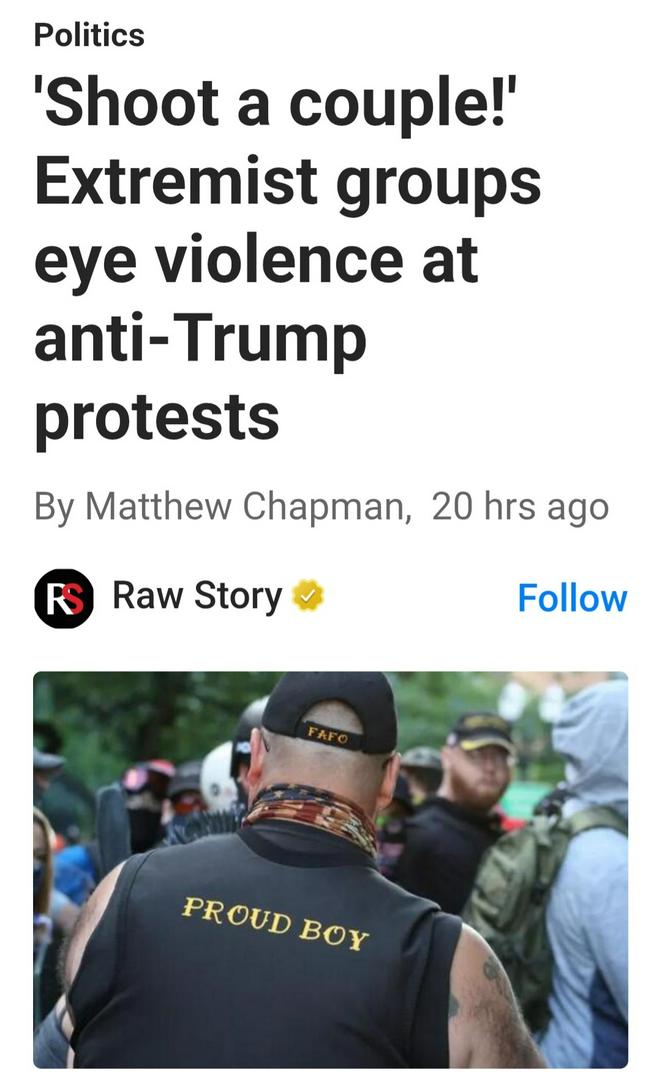The image size is (648, 1080).
Task: Open the Politics category label
Action: 89,34
